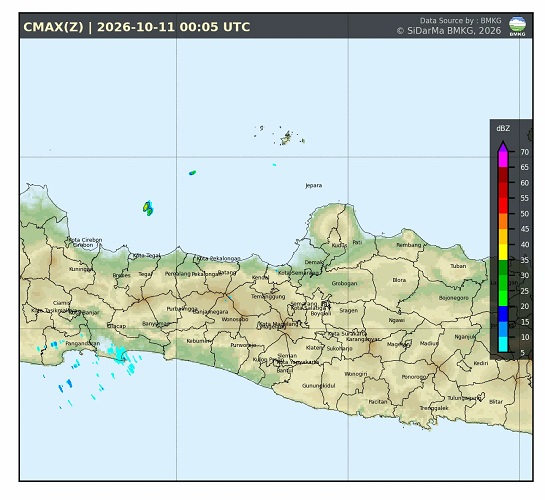This screenshot has height=500, width=545.
Task: Click the Temanggung map label
Action: pos(268,297)
